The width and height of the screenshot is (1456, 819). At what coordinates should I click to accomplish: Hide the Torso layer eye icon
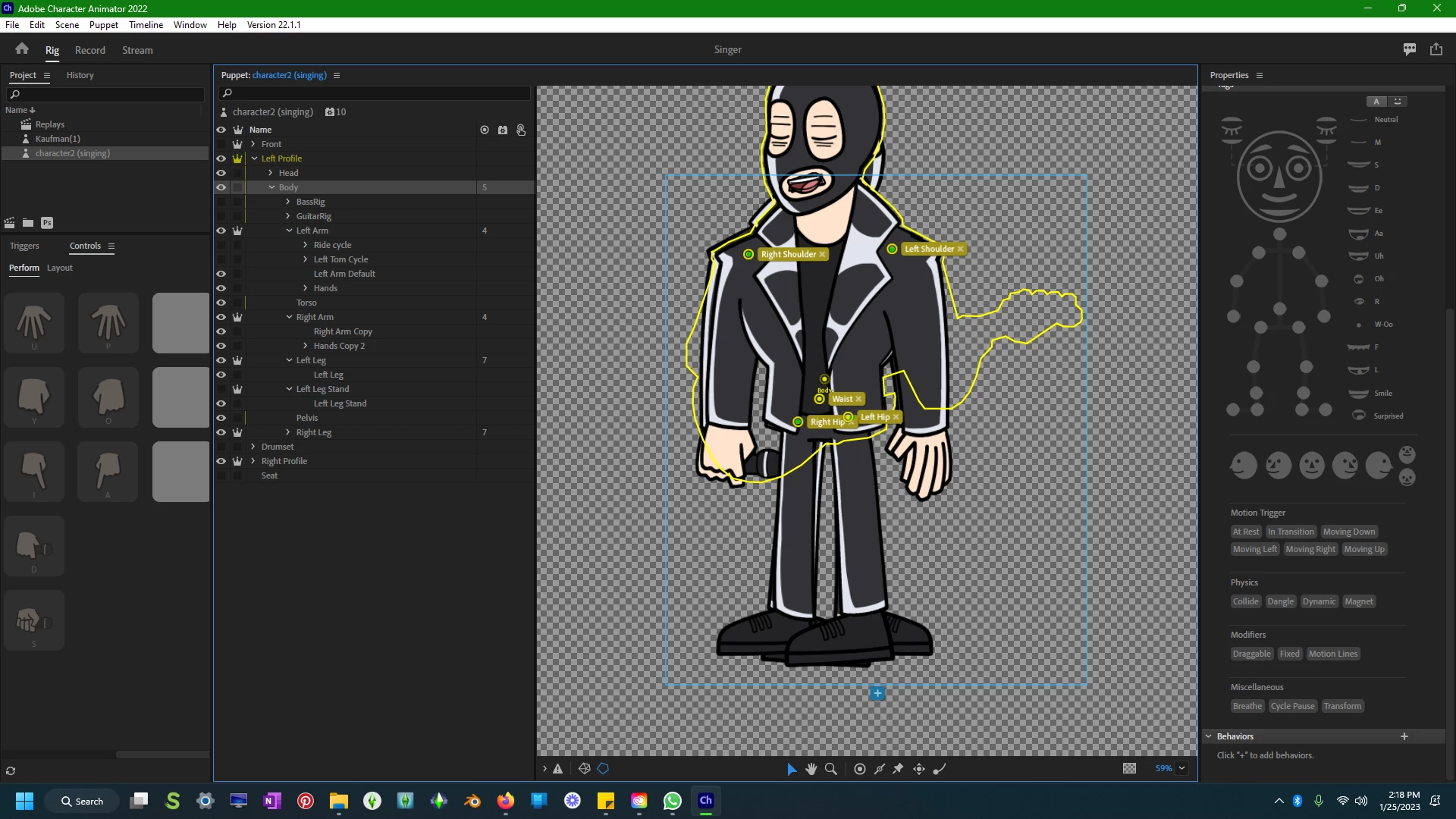pyautogui.click(x=221, y=303)
